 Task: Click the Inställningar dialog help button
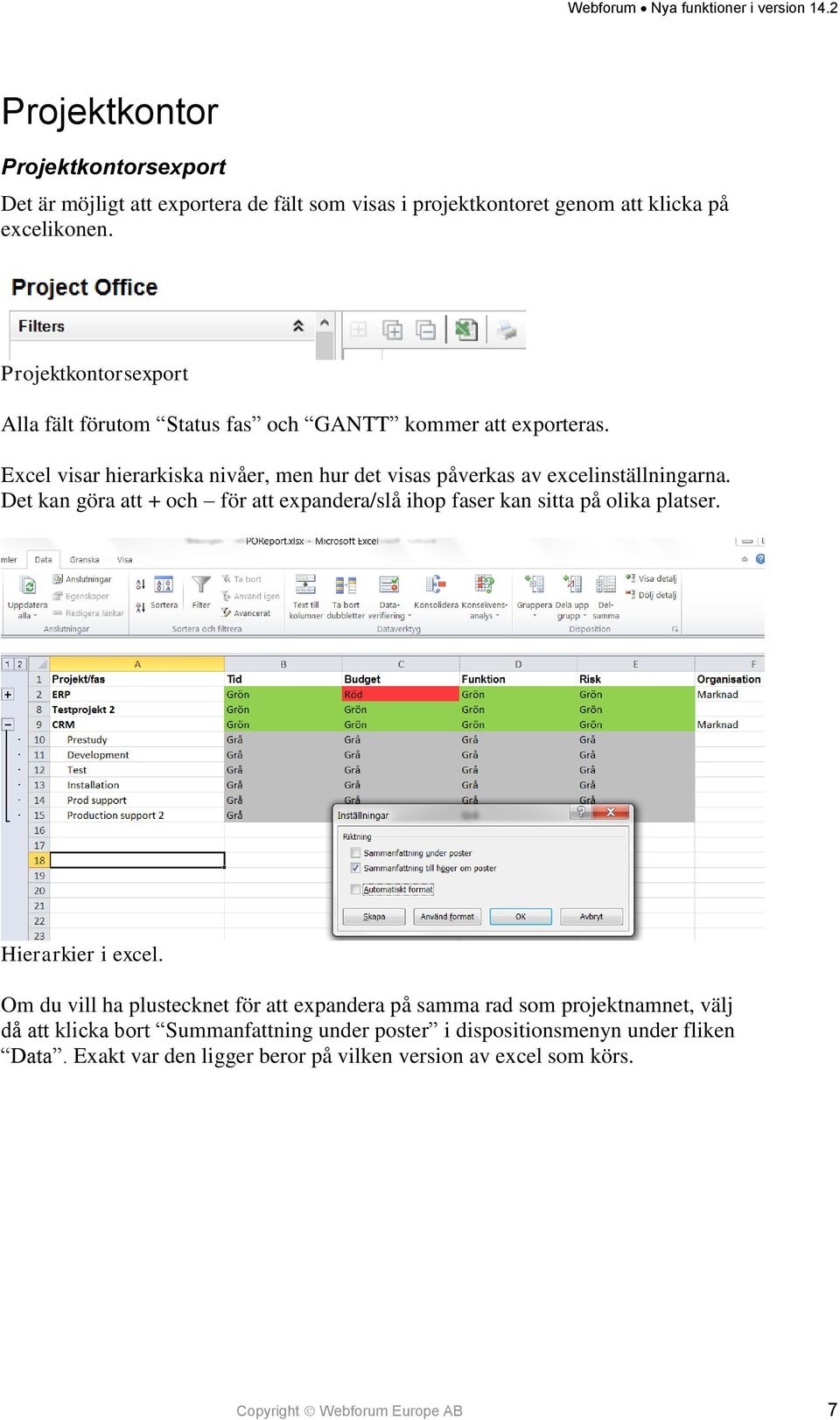pos(580,813)
